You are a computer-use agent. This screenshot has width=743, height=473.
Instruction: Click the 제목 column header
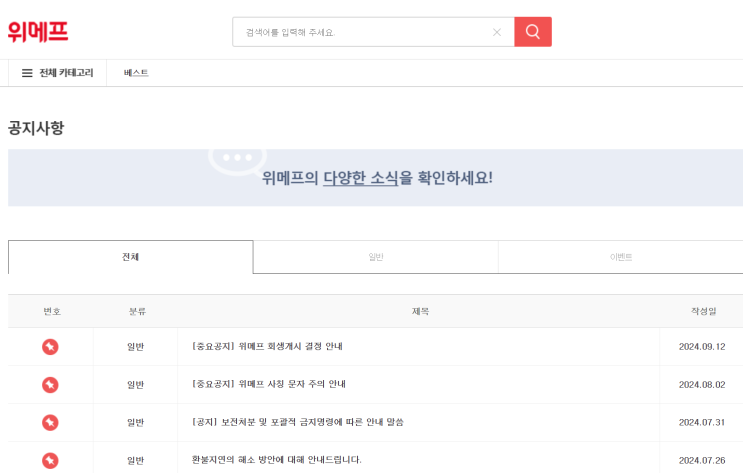(x=420, y=311)
